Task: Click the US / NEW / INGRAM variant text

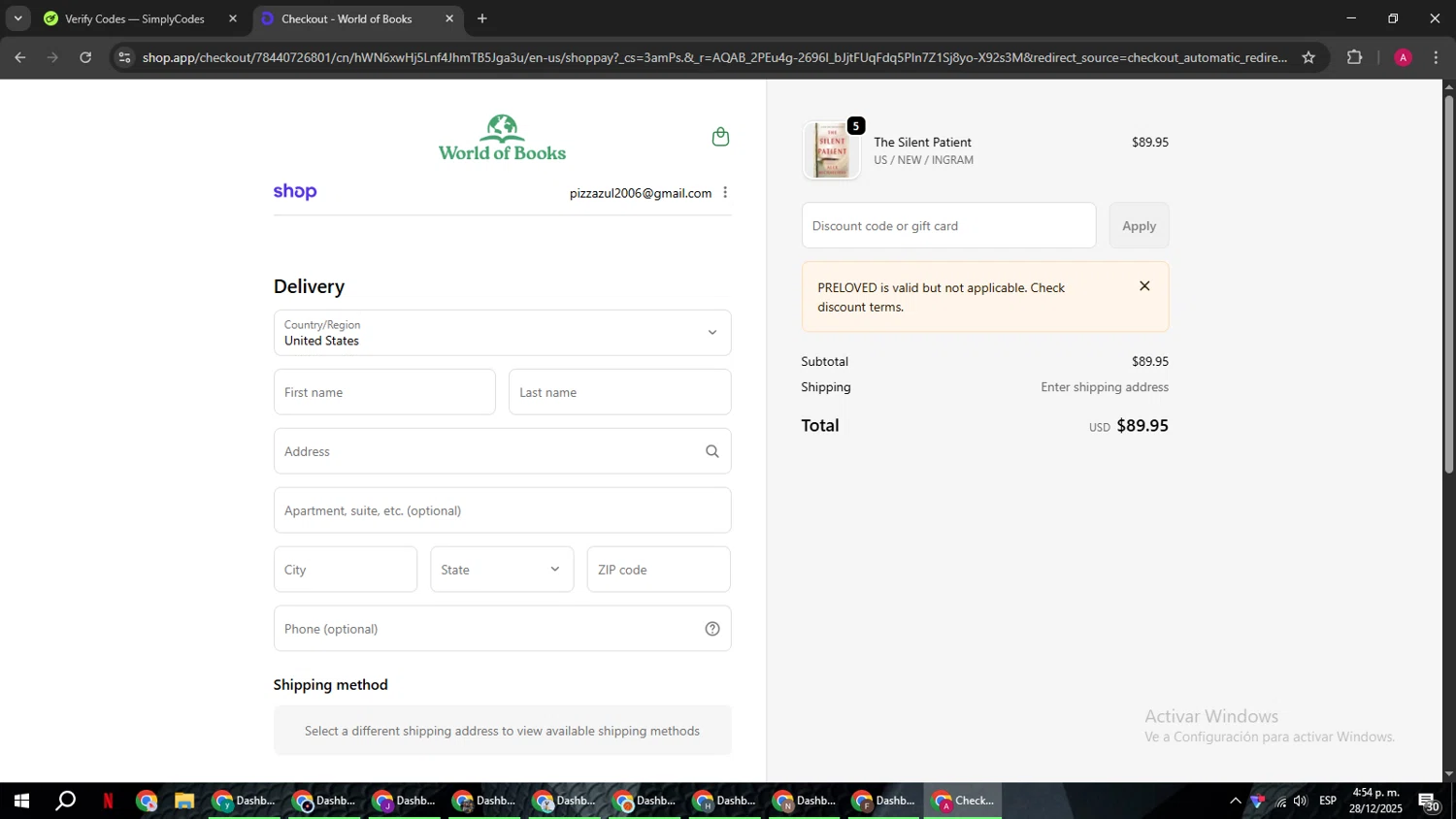Action: (923, 160)
